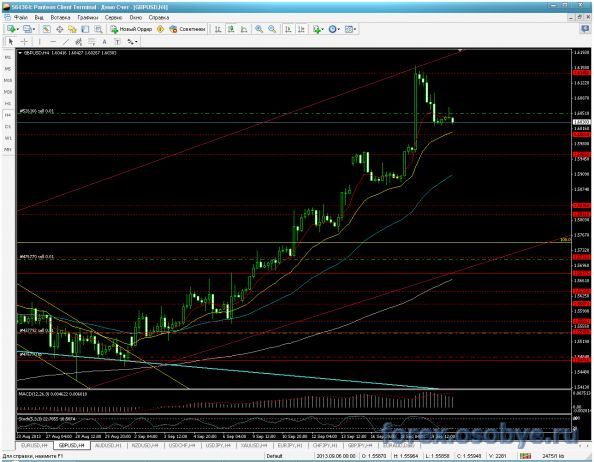Open the Вставка menu
The height and width of the screenshot is (462, 594).
click(60, 17)
